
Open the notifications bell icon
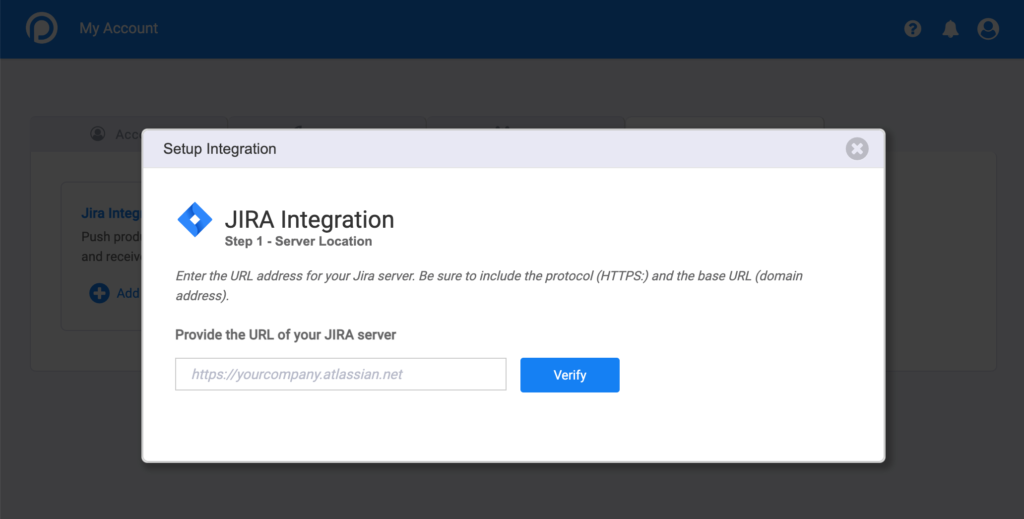[x=950, y=29]
